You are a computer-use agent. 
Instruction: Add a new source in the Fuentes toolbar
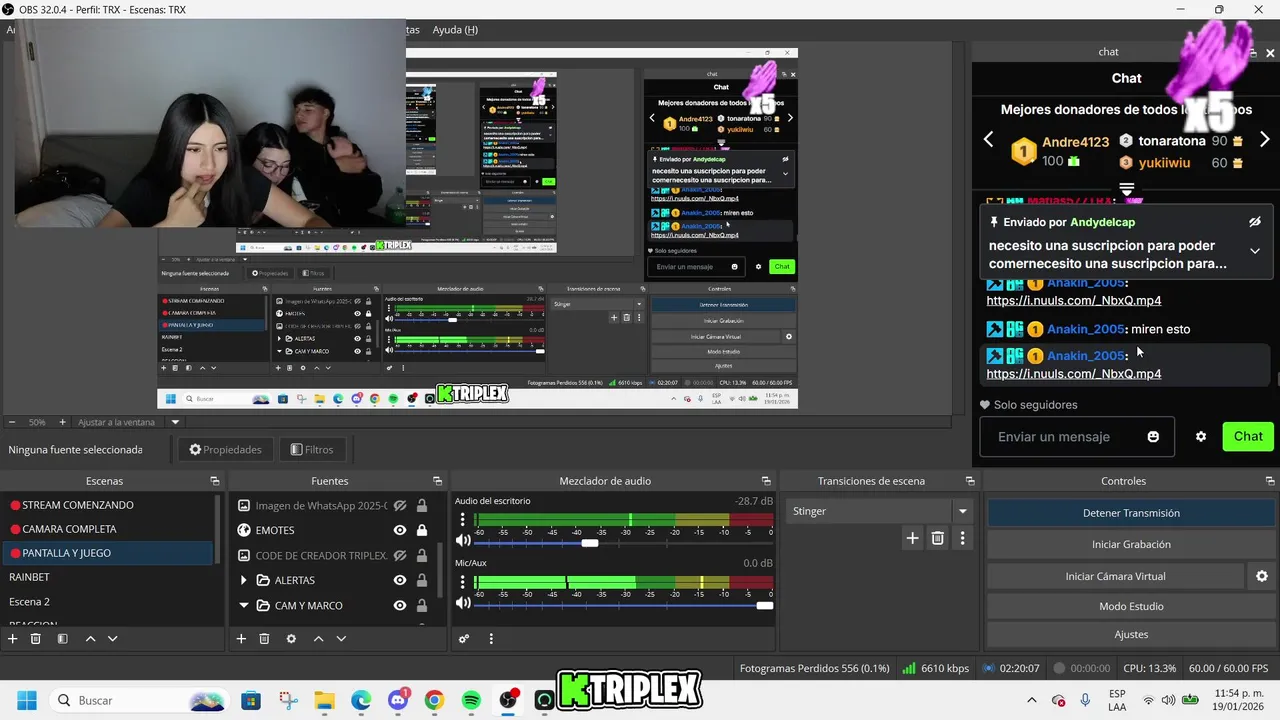coord(241,638)
